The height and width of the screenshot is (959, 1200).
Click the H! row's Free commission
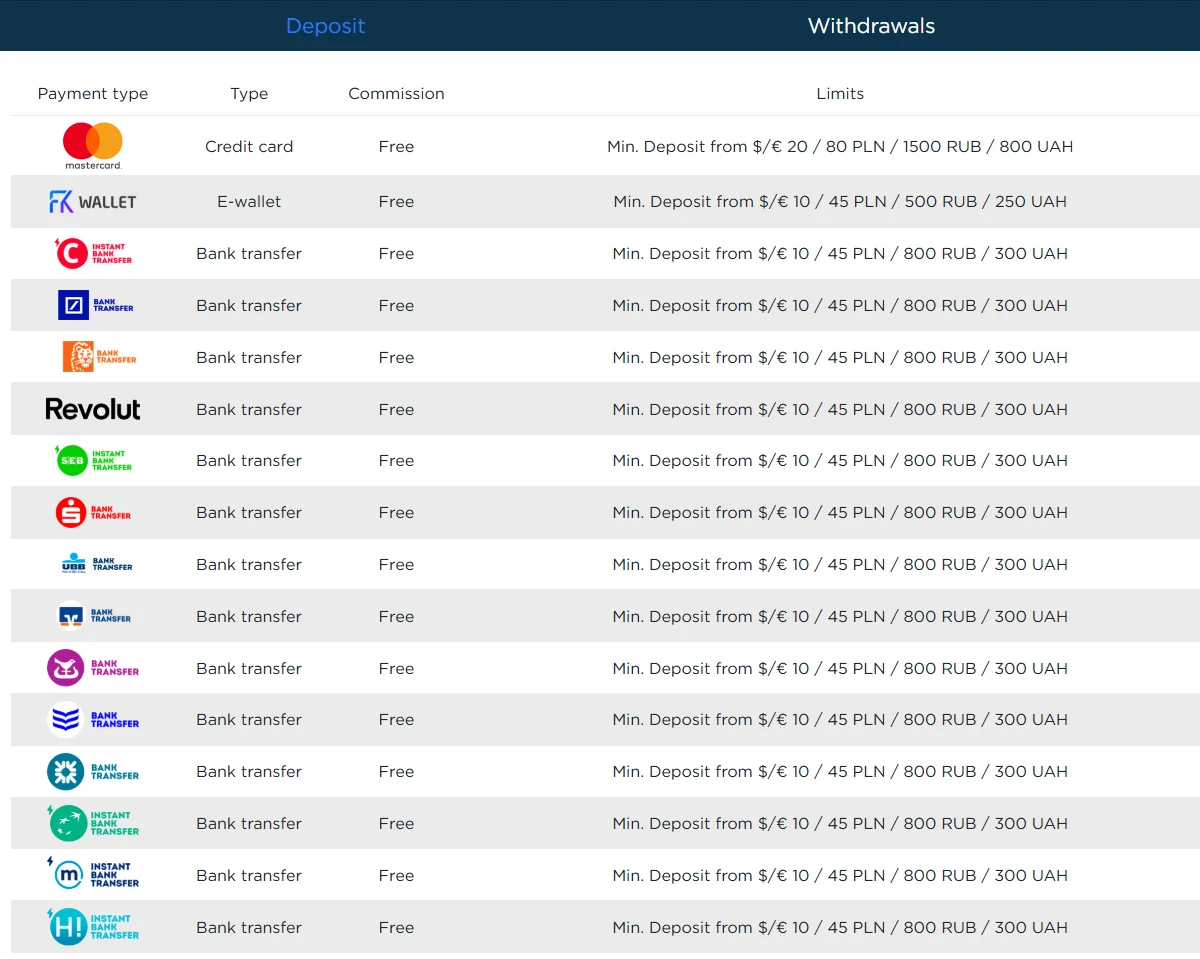(396, 927)
